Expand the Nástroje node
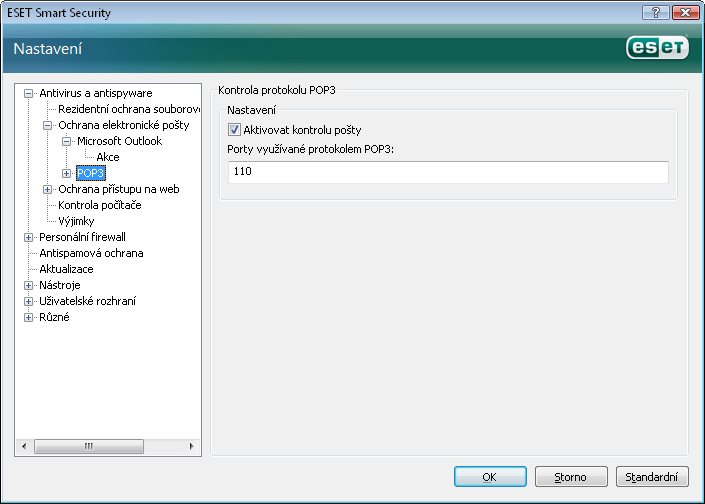705x504 pixels. point(28,285)
